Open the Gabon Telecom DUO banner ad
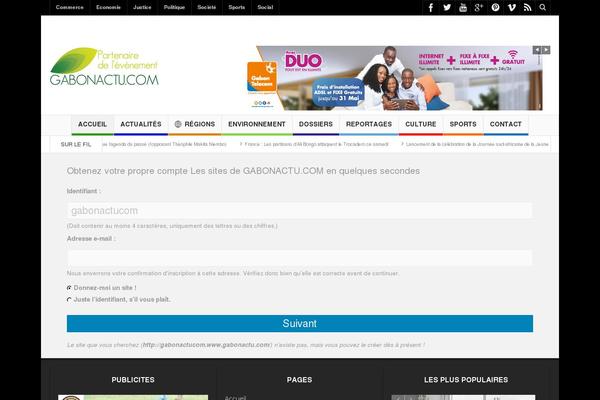This screenshot has height=400, width=600. coord(395,78)
